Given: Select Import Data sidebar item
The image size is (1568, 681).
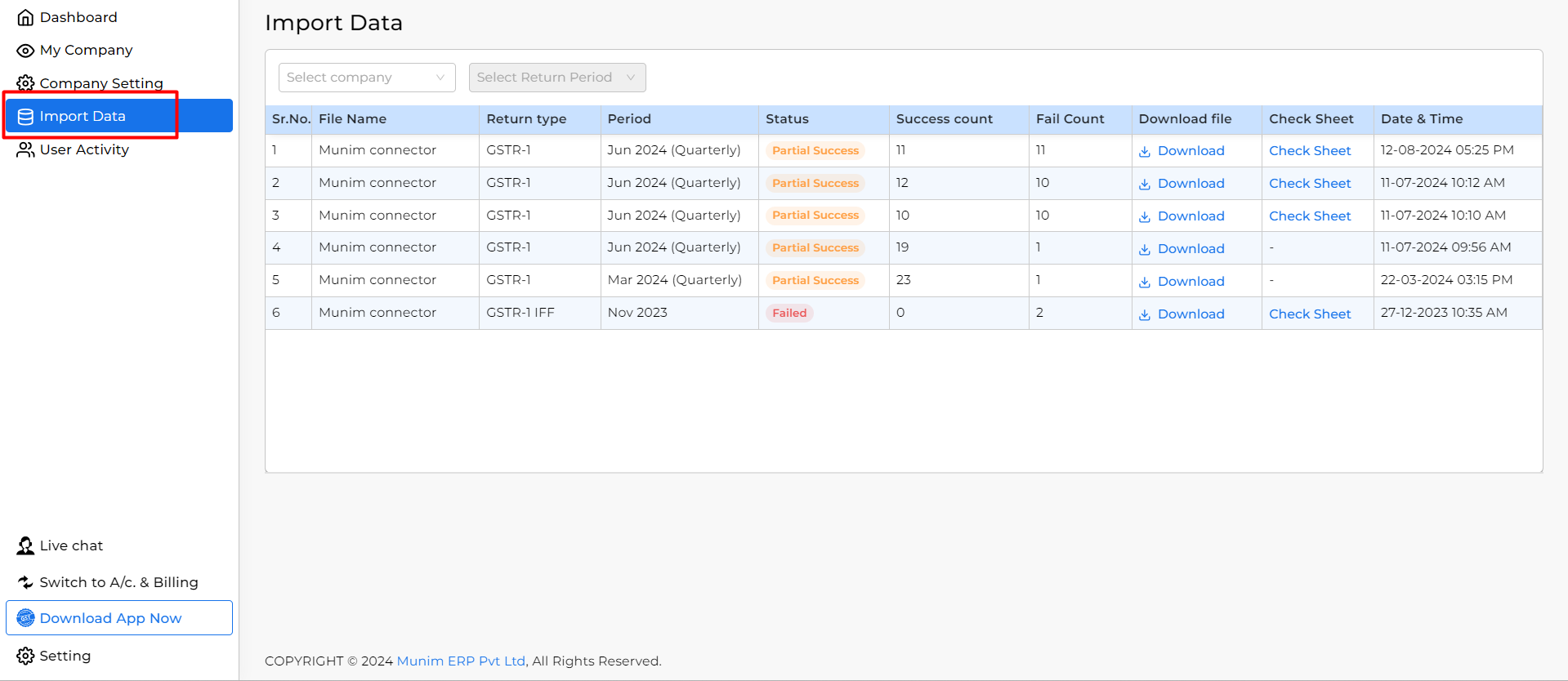Looking at the screenshot, I should pyautogui.click(x=119, y=116).
